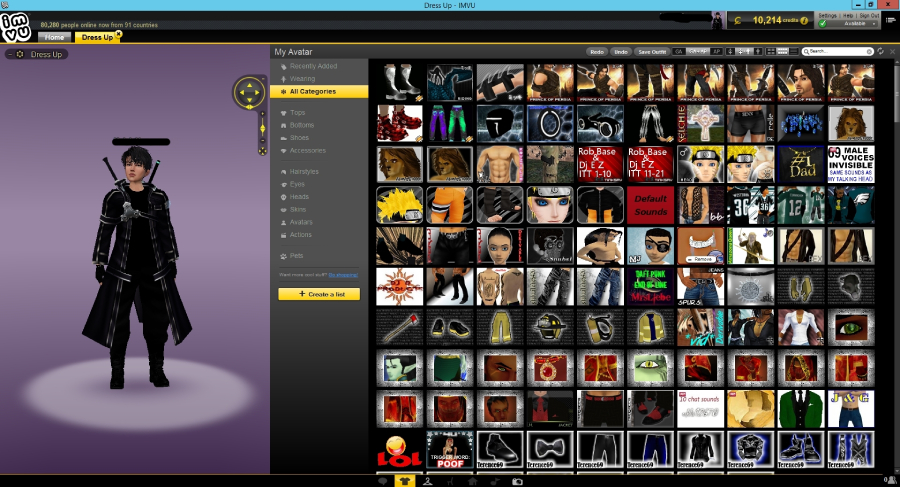Select the Daft Punk End of Line item
Screen dimensions: 900x487
(650, 287)
